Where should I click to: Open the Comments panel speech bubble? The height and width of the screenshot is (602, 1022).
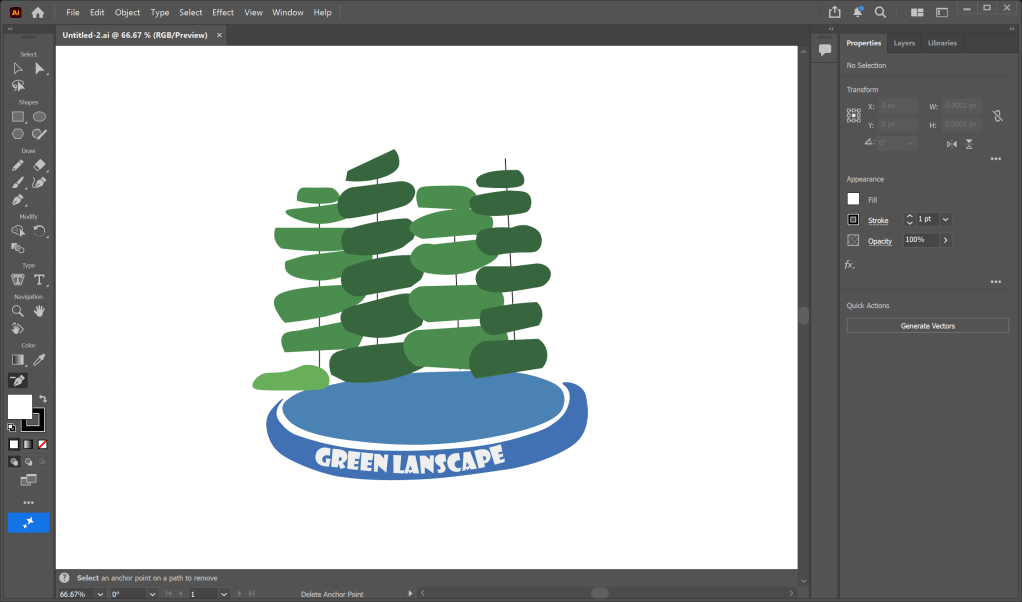pyautogui.click(x=825, y=49)
